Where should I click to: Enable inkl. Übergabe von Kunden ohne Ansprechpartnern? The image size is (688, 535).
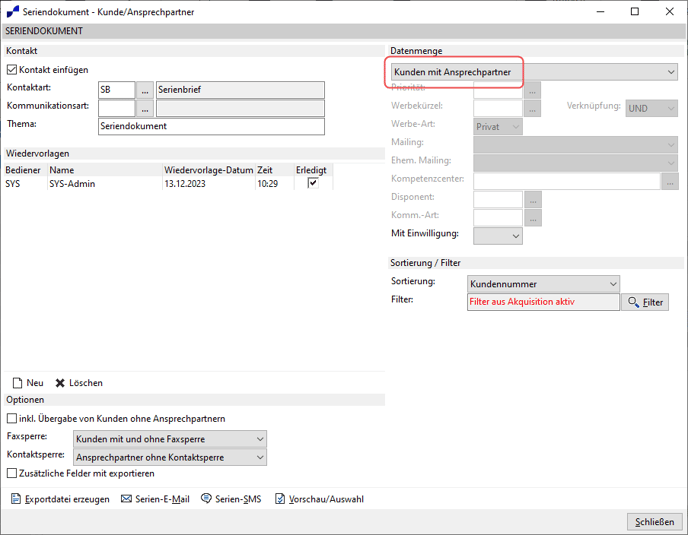12,419
